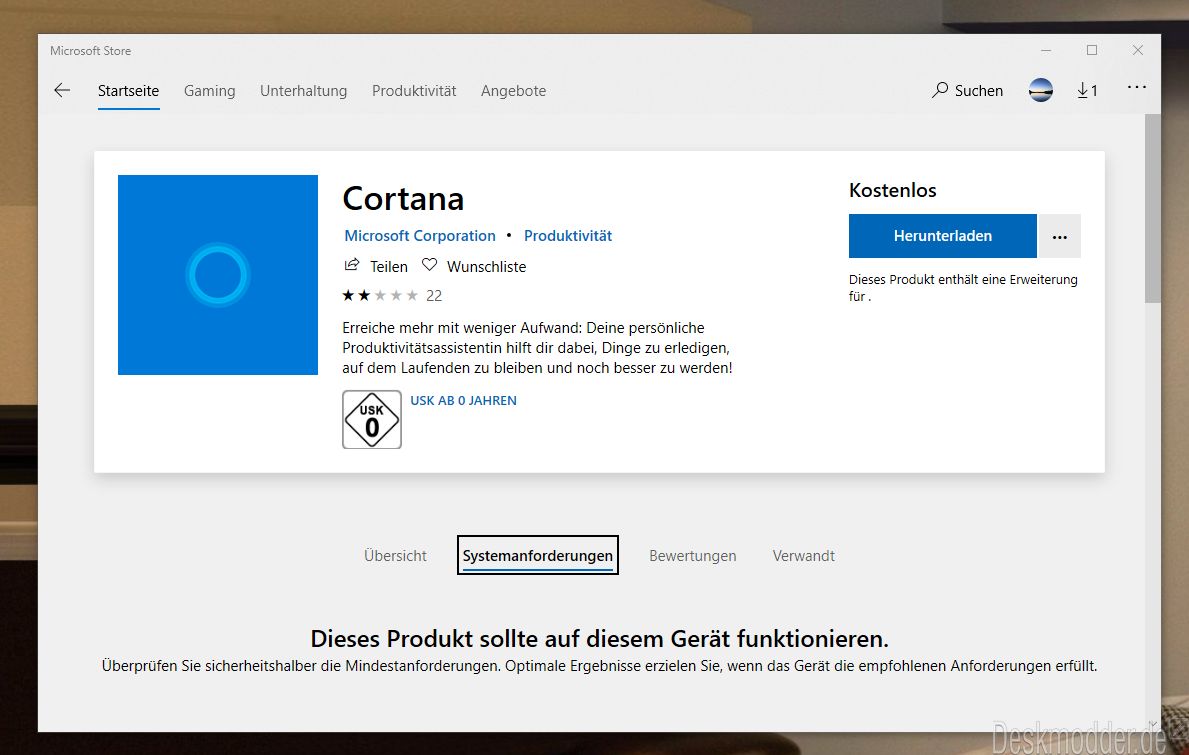This screenshot has width=1189, height=755.
Task: Click the Kostenlos price label
Action: tap(893, 190)
